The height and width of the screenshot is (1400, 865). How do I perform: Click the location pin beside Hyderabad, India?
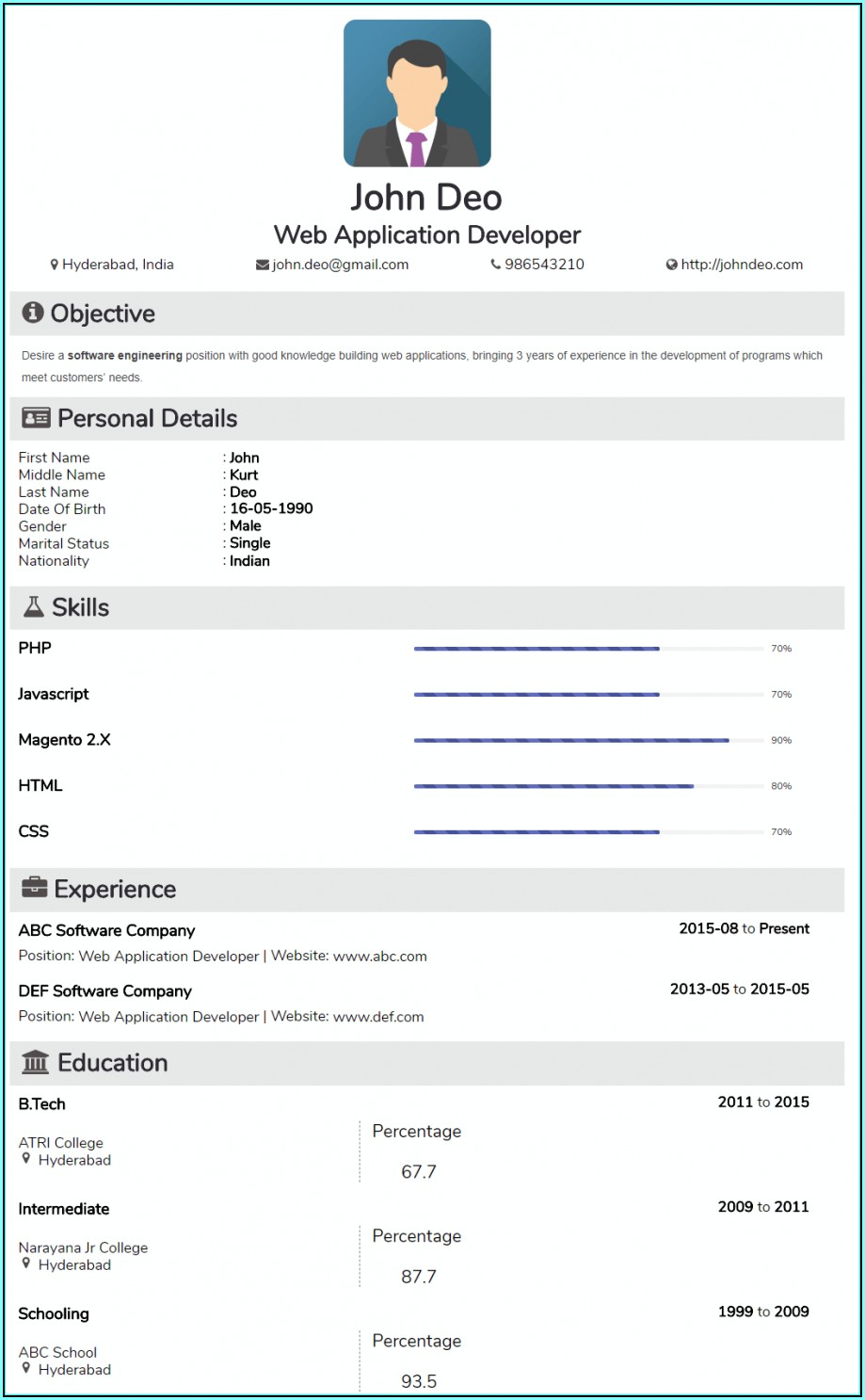pyautogui.click(x=55, y=265)
